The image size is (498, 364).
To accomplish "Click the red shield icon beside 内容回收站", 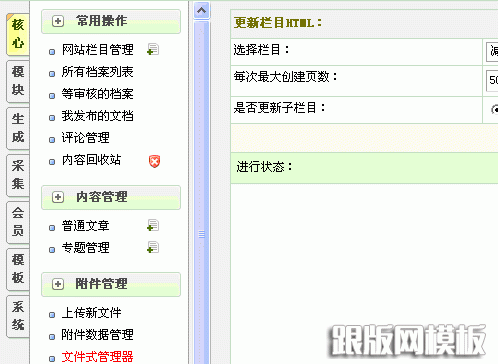I will [x=154, y=161].
